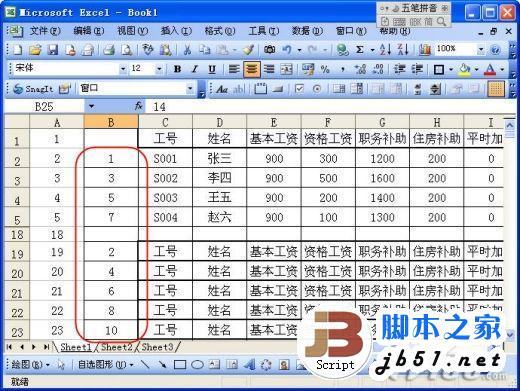Image resolution: width=520 pixels, height=391 pixels.
Task: Click the AutoSum sigma icon
Action: pyautogui.click(x=360, y=50)
